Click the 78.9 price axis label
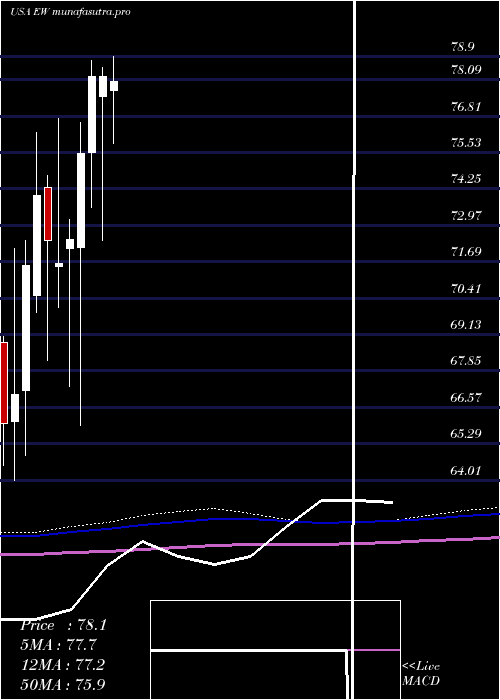This screenshot has width=500, height=700. pos(463,47)
